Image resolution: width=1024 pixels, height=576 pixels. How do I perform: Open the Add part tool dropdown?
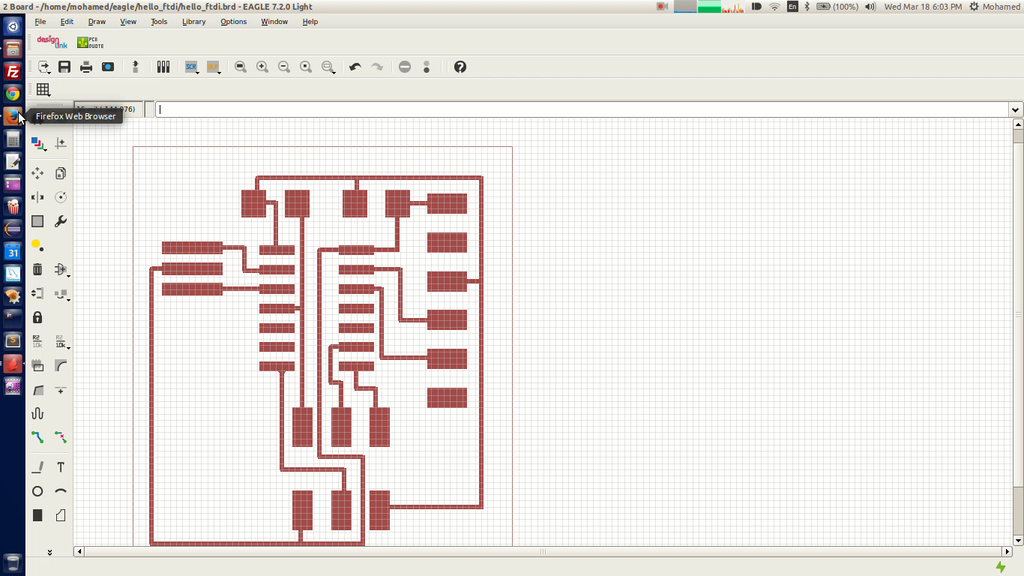[62, 270]
